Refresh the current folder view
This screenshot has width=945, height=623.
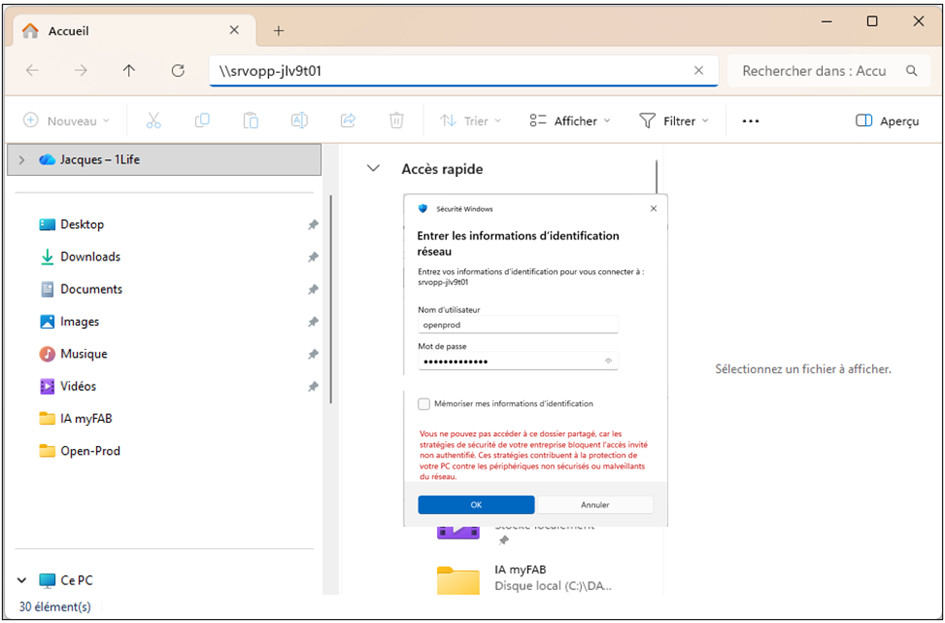[x=178, y=71]
